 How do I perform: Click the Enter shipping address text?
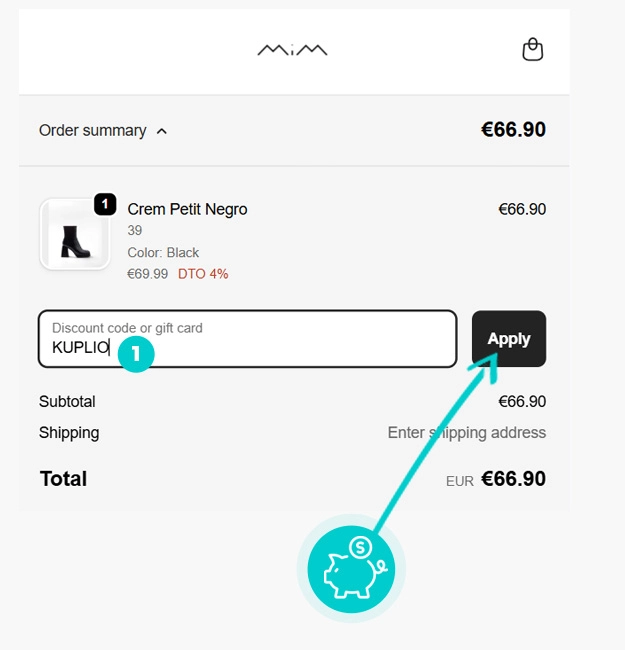(x=466, y=432)
